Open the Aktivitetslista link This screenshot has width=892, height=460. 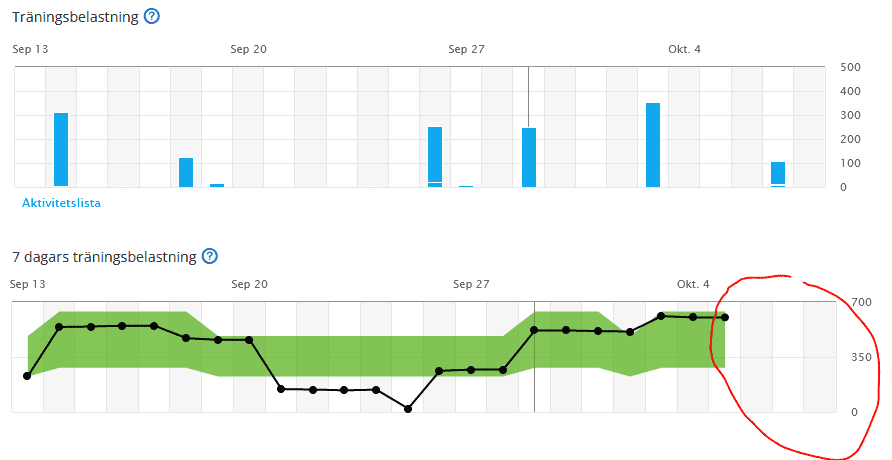(61, 203)
